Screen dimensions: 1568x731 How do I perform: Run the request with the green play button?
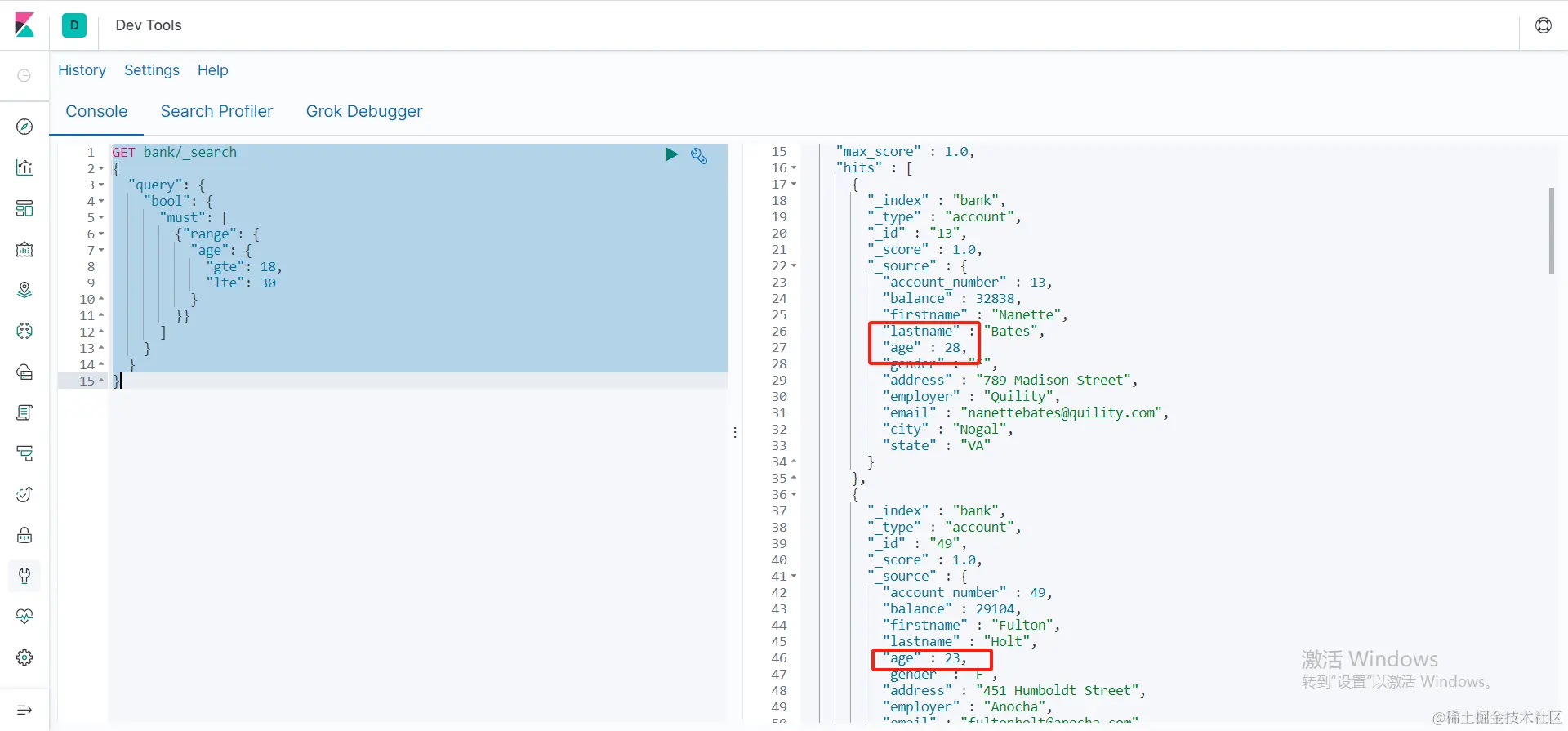[671, 154]
